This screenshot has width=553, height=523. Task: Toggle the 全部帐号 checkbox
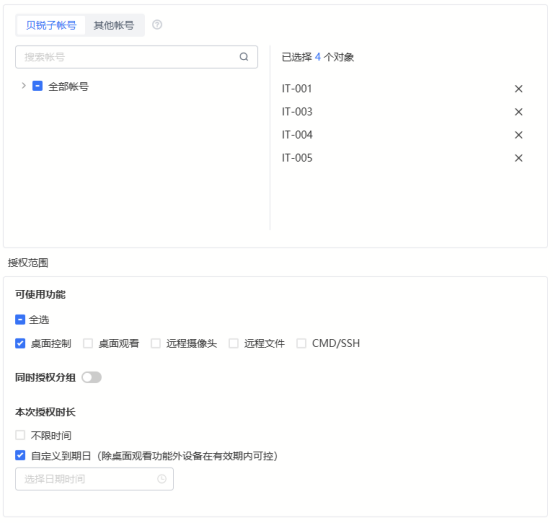(37, 86)
